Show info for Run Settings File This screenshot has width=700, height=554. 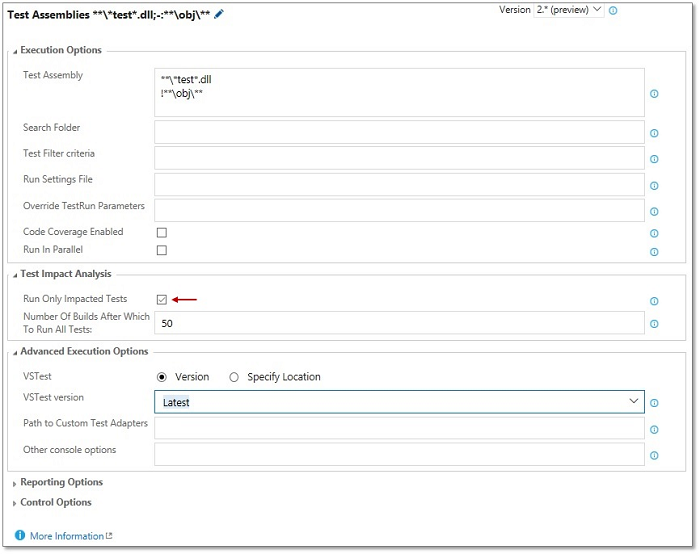(x=654, y=186)
